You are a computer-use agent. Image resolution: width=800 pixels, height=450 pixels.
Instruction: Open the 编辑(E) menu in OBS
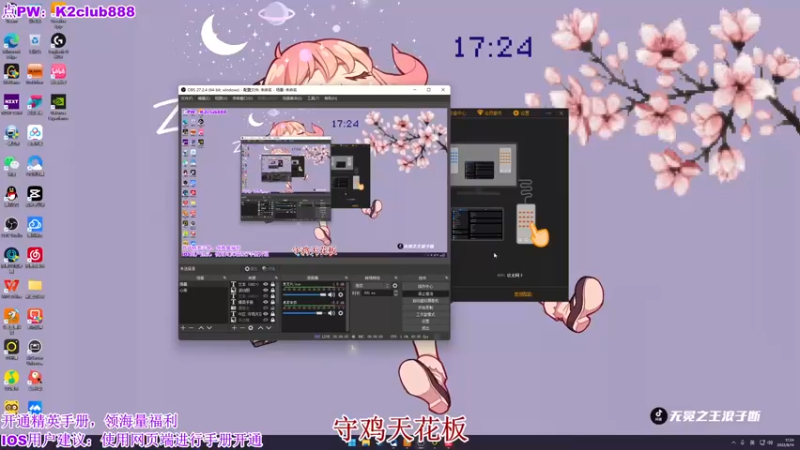(204, 98)
